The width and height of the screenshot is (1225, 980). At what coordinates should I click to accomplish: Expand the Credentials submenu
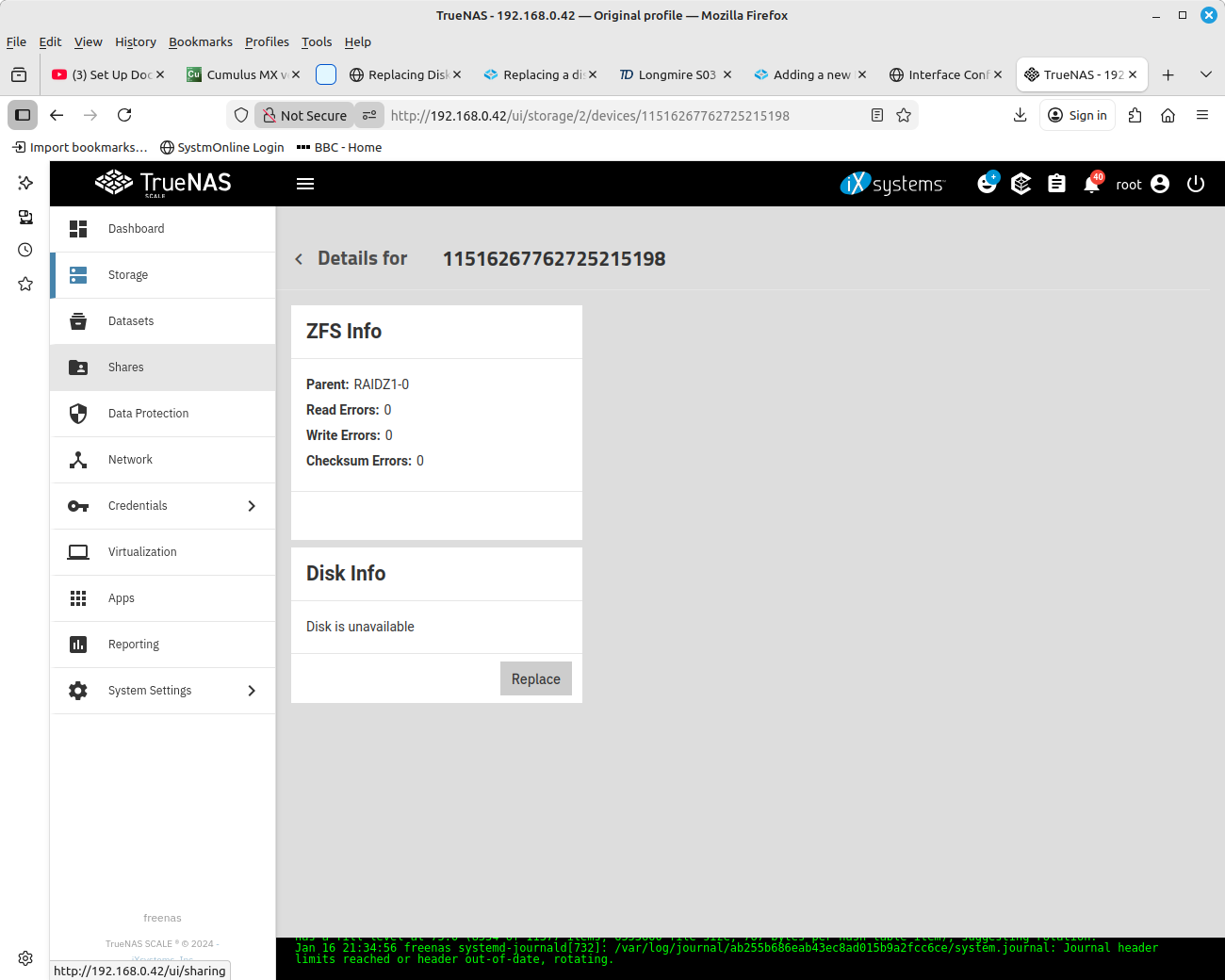pos(252,506)
